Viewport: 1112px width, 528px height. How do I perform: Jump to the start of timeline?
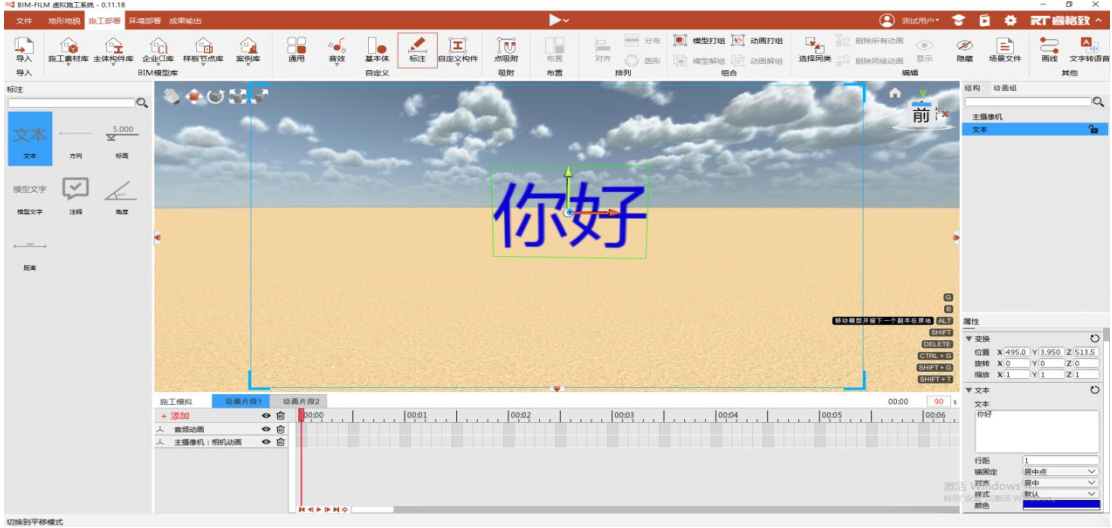pos(302,509)
